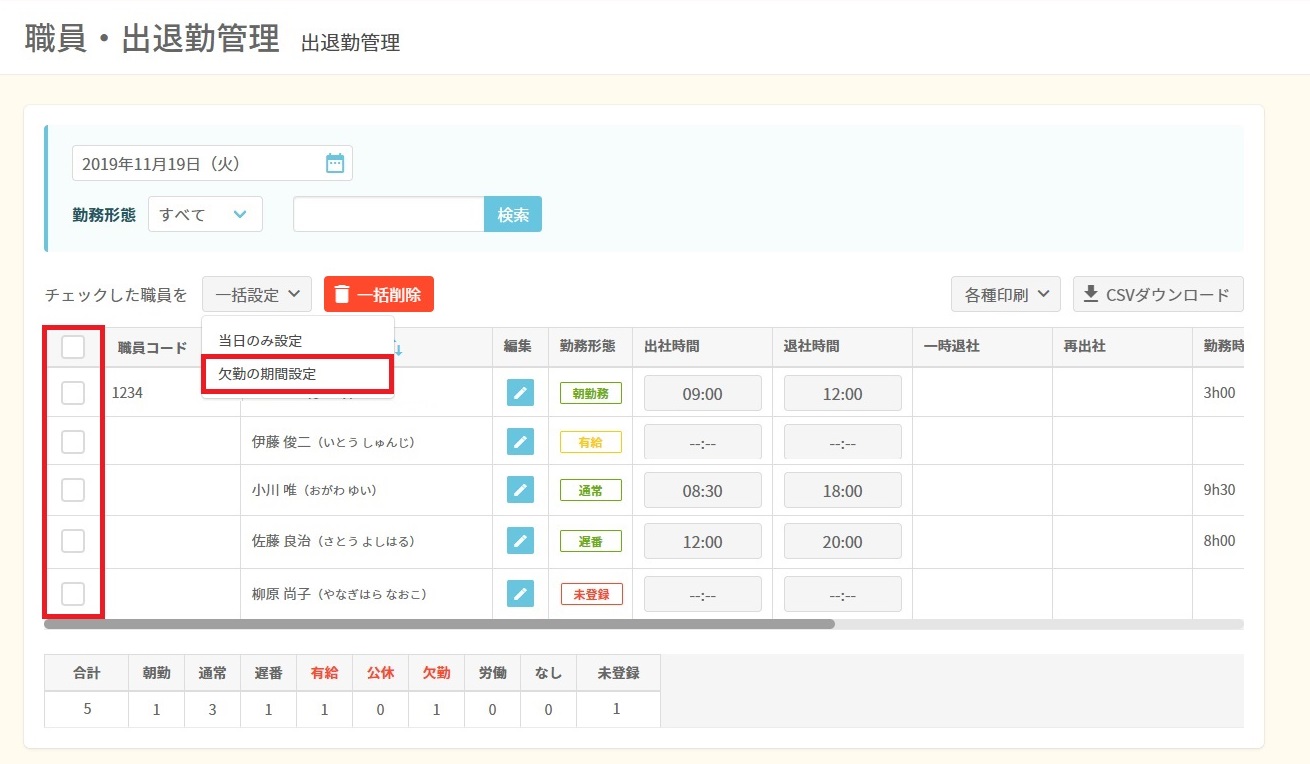Click the 検索 search button

513,214
